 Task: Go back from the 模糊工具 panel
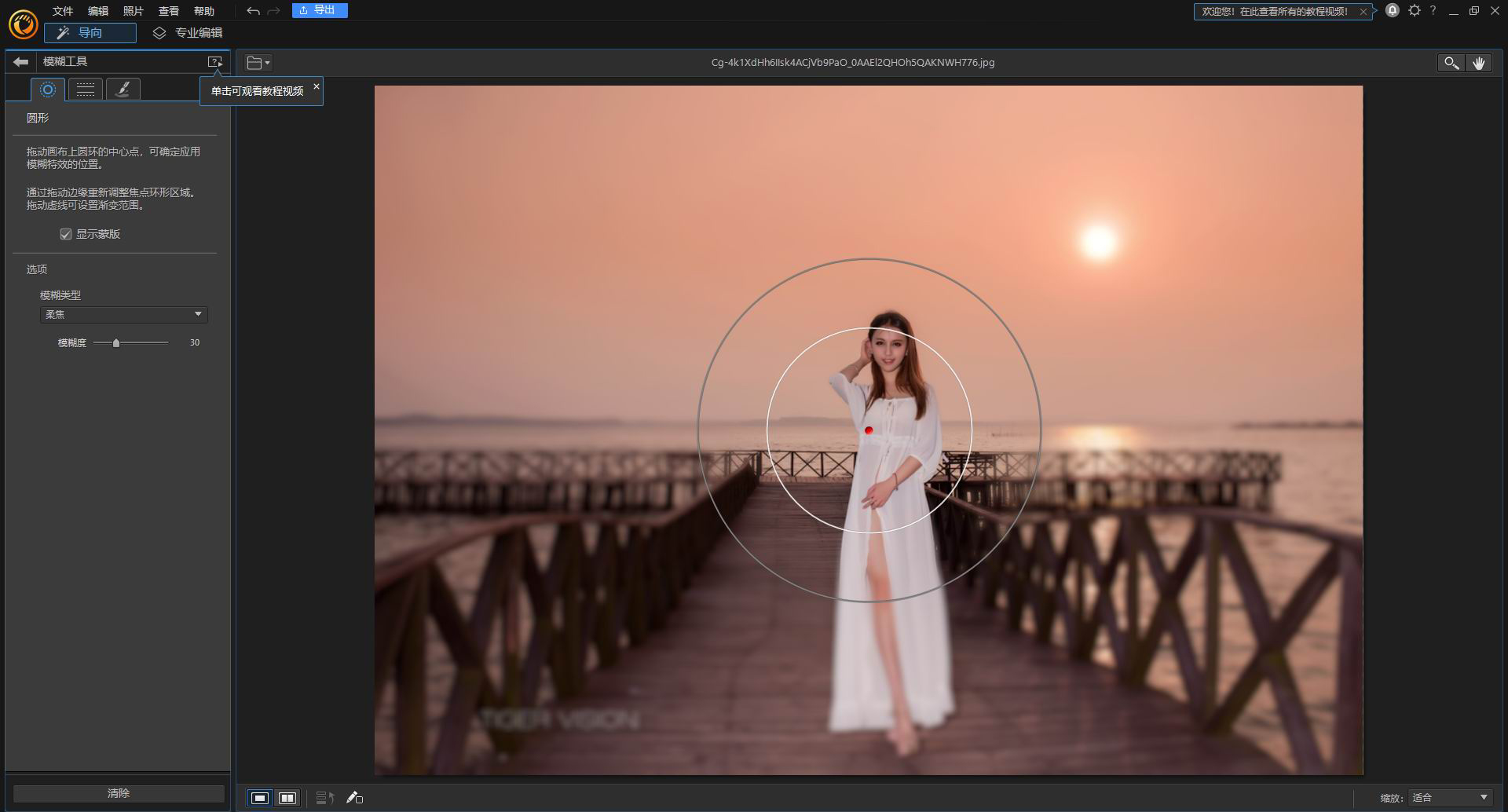pos(21,61)
